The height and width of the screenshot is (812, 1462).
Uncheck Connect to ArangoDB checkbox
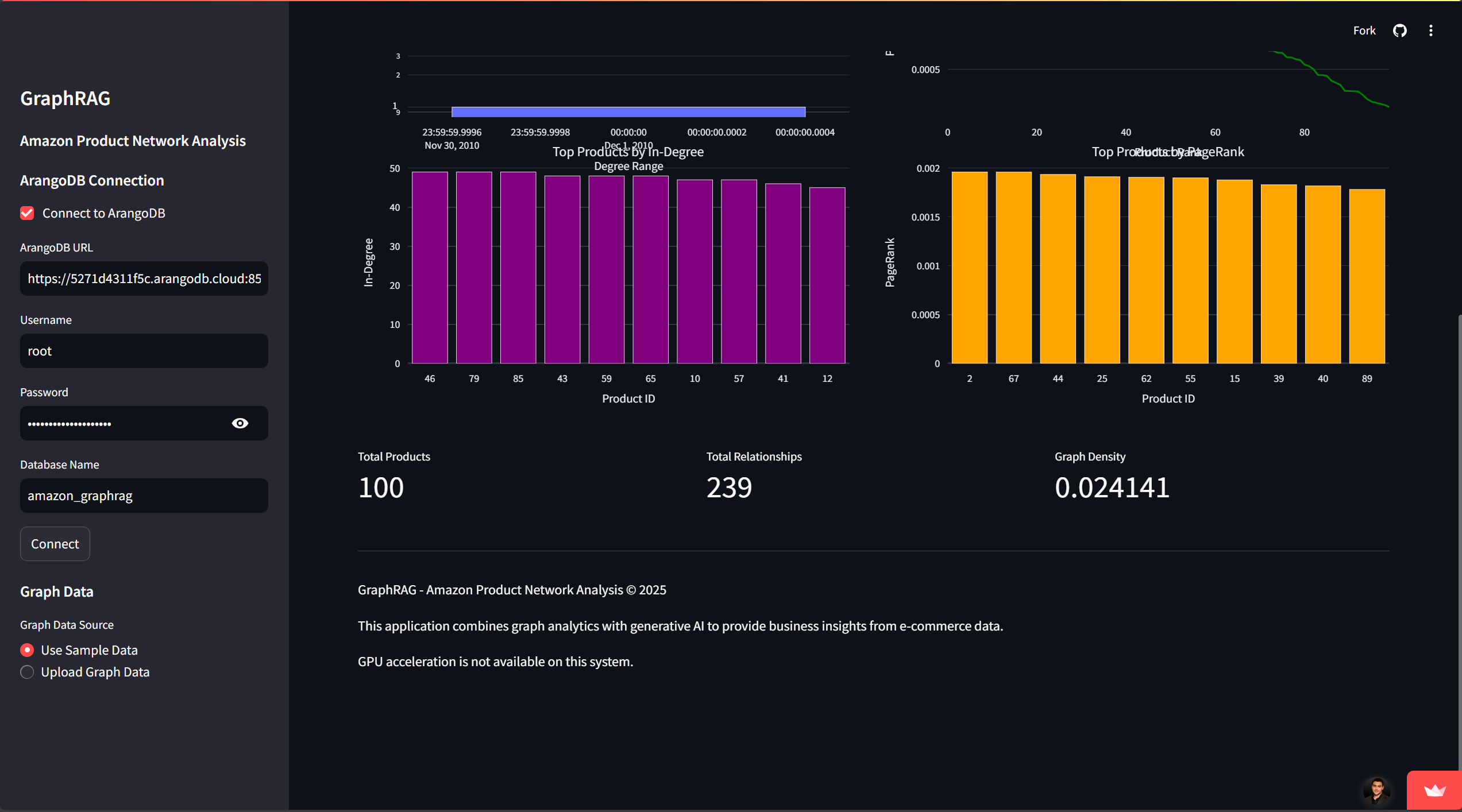(27, 213)
